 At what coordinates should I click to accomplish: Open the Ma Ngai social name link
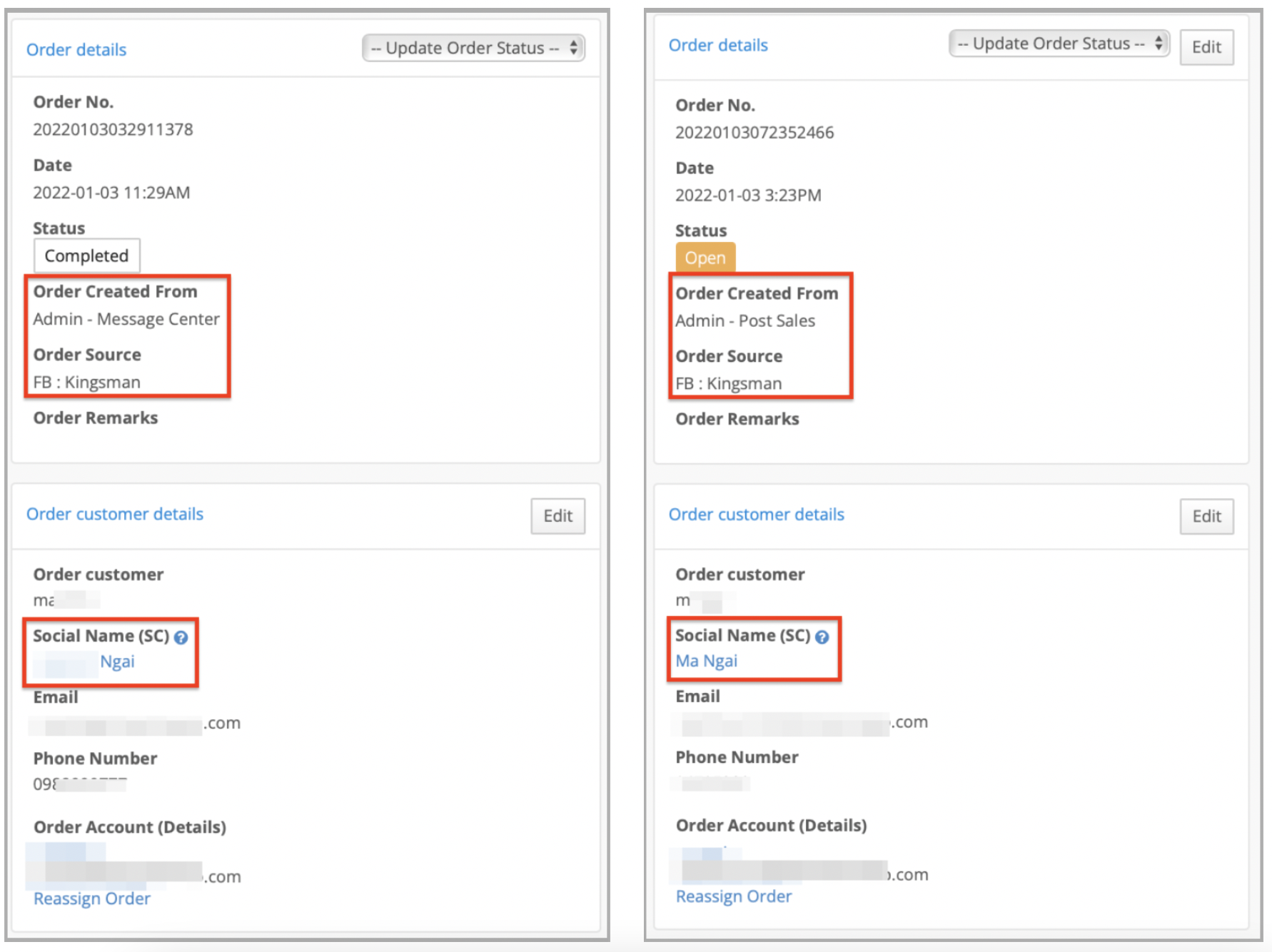[x=707, y=661]
